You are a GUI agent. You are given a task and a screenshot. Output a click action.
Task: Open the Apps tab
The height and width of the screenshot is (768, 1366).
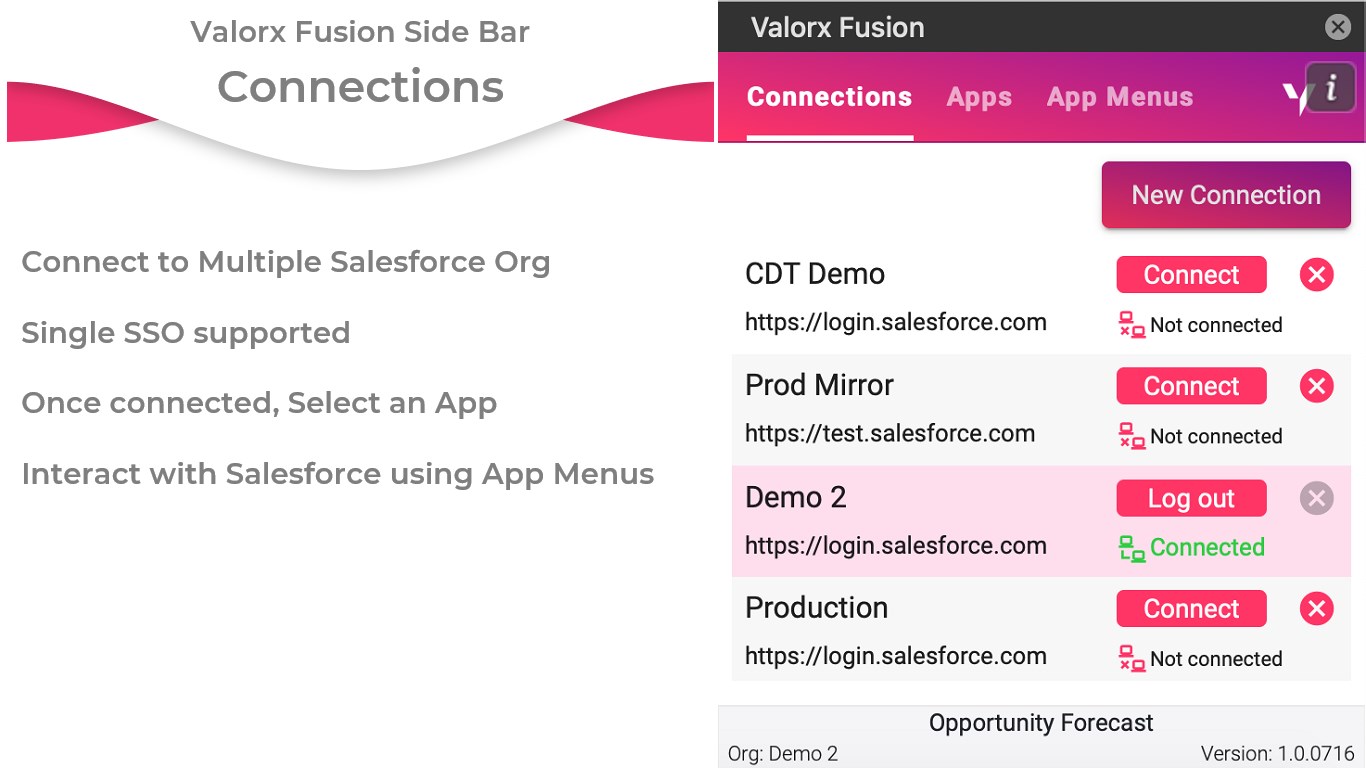point(979,97)
